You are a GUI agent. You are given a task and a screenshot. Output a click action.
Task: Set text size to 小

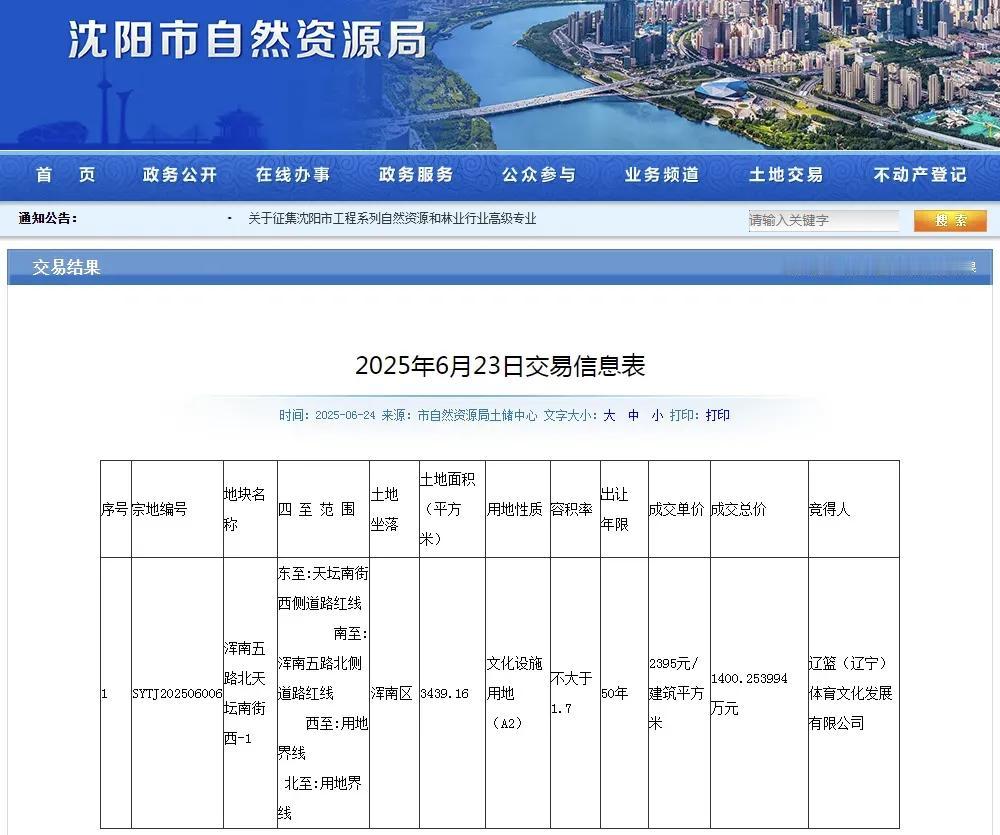click(657, 415)
